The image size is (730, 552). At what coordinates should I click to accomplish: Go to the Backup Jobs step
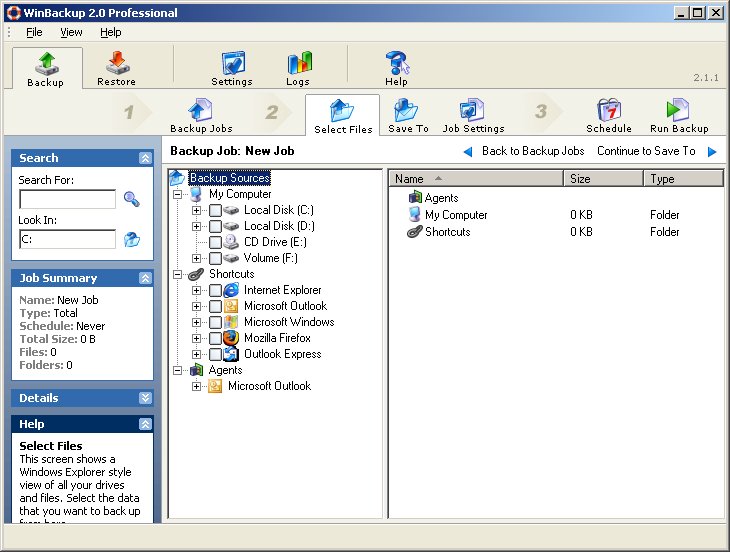click(x=200, y=110)
